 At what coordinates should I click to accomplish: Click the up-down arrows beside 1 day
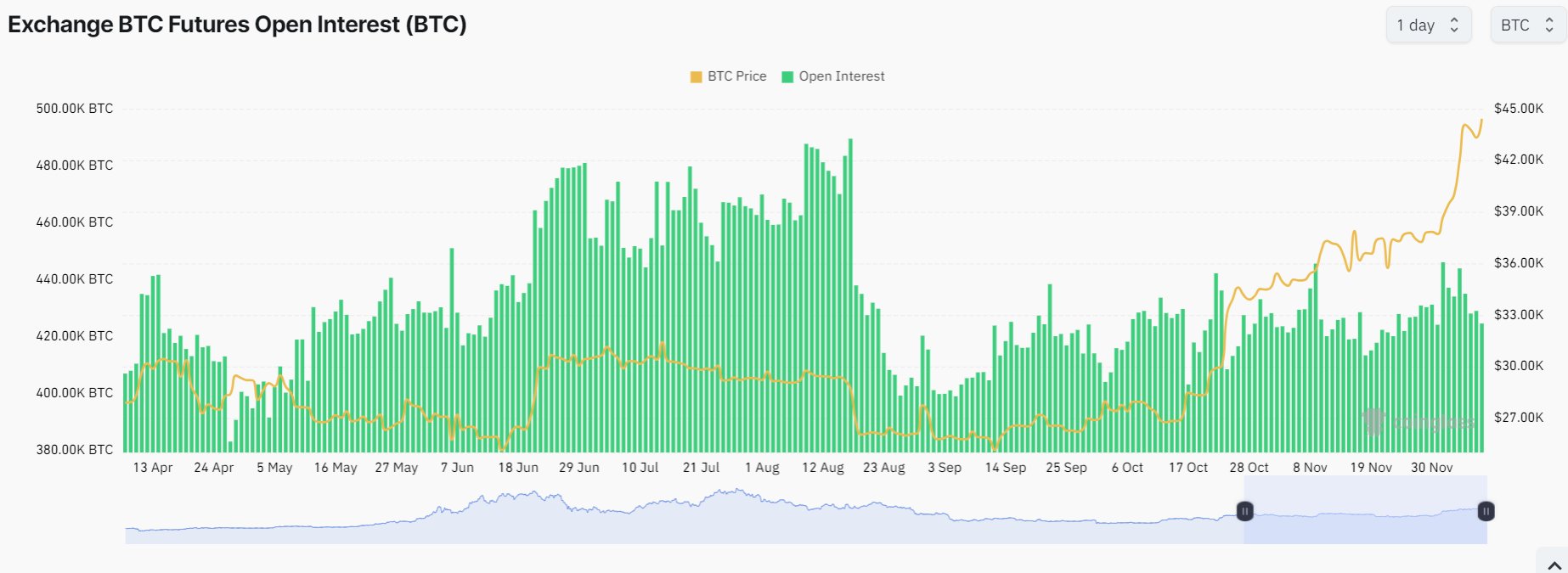coord(1454,25)
